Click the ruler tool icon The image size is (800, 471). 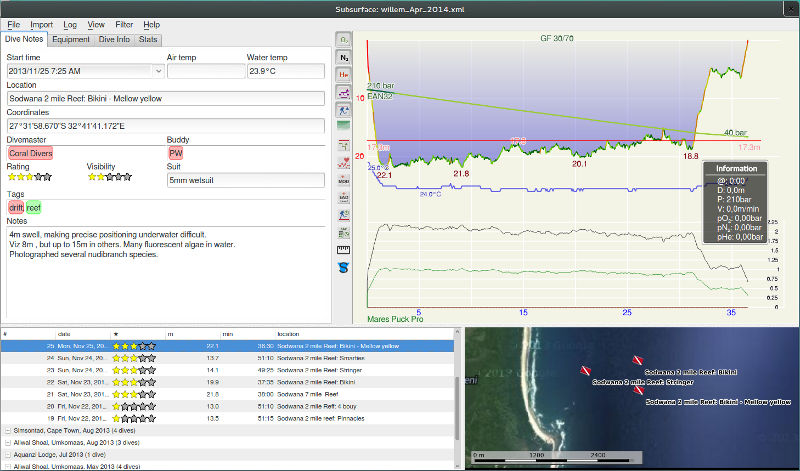345,250
